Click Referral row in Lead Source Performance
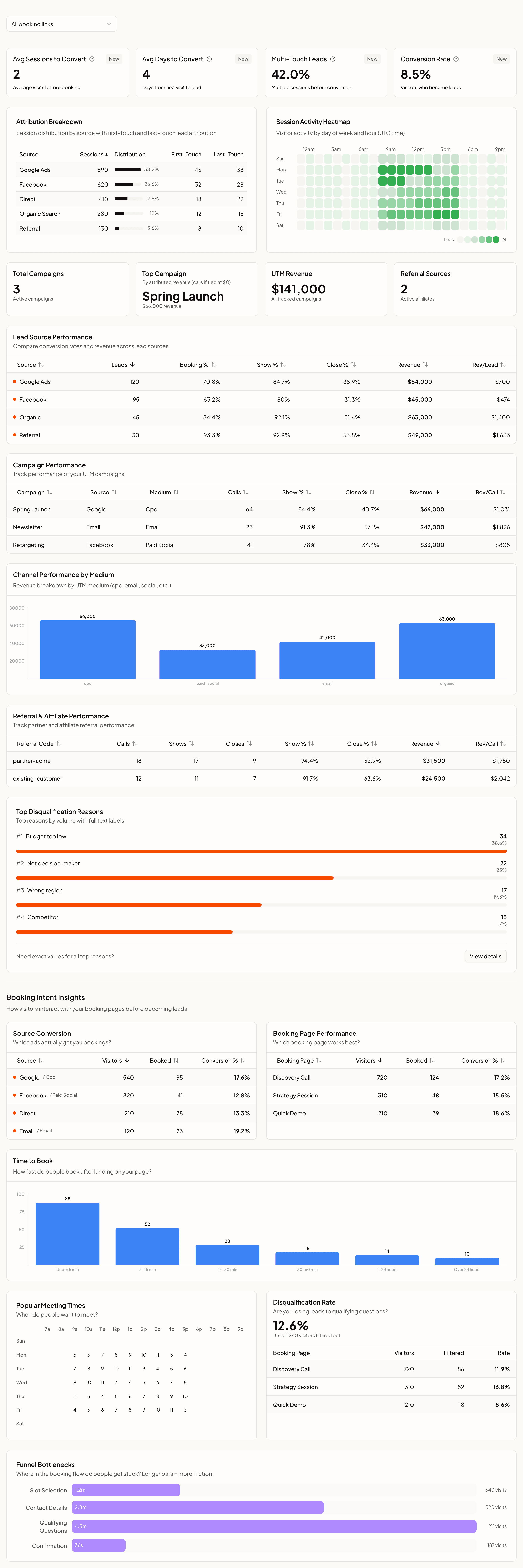Viewport: 523px width, 1568px height. click(x=261, y=435)
